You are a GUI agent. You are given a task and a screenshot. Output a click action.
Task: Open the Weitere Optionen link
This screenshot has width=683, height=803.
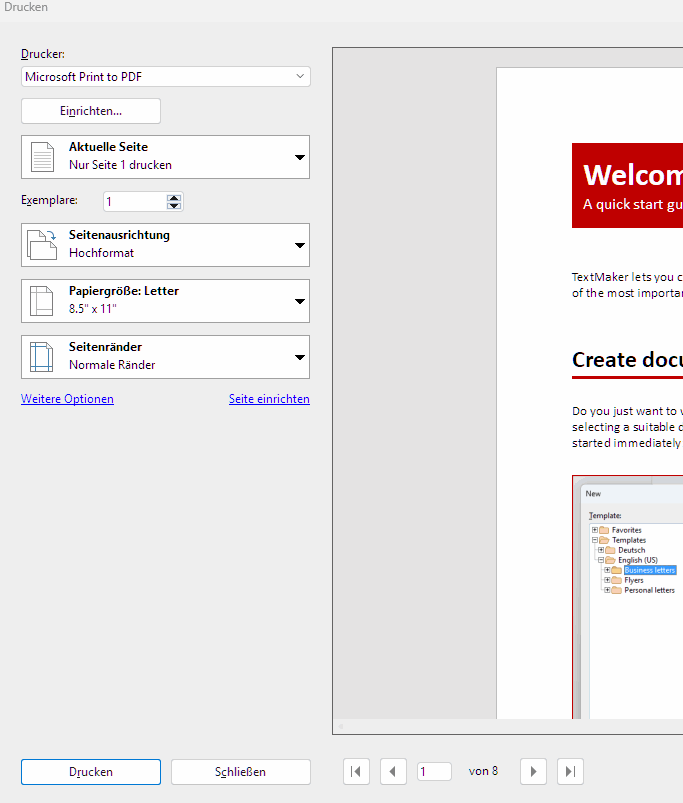[x=67, y=399]
